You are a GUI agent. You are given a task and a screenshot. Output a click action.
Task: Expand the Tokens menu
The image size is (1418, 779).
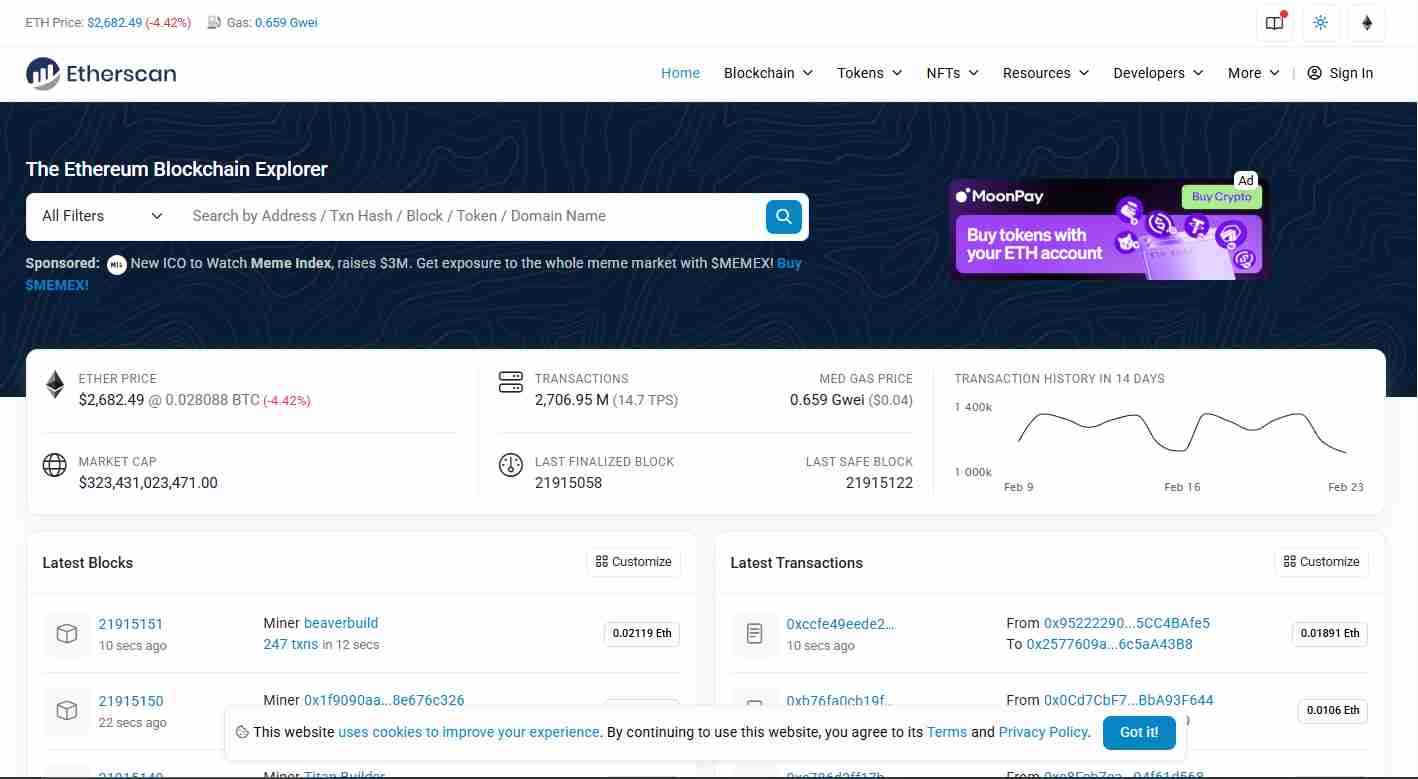tap(869, 73)
